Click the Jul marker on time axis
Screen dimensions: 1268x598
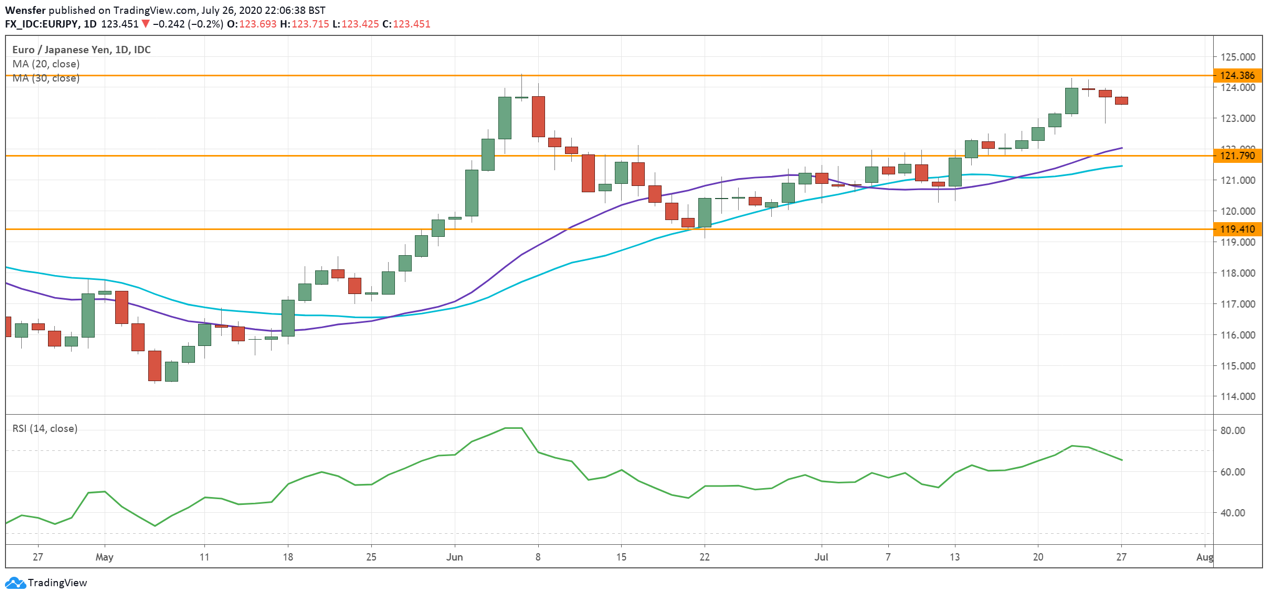(821, 558)
